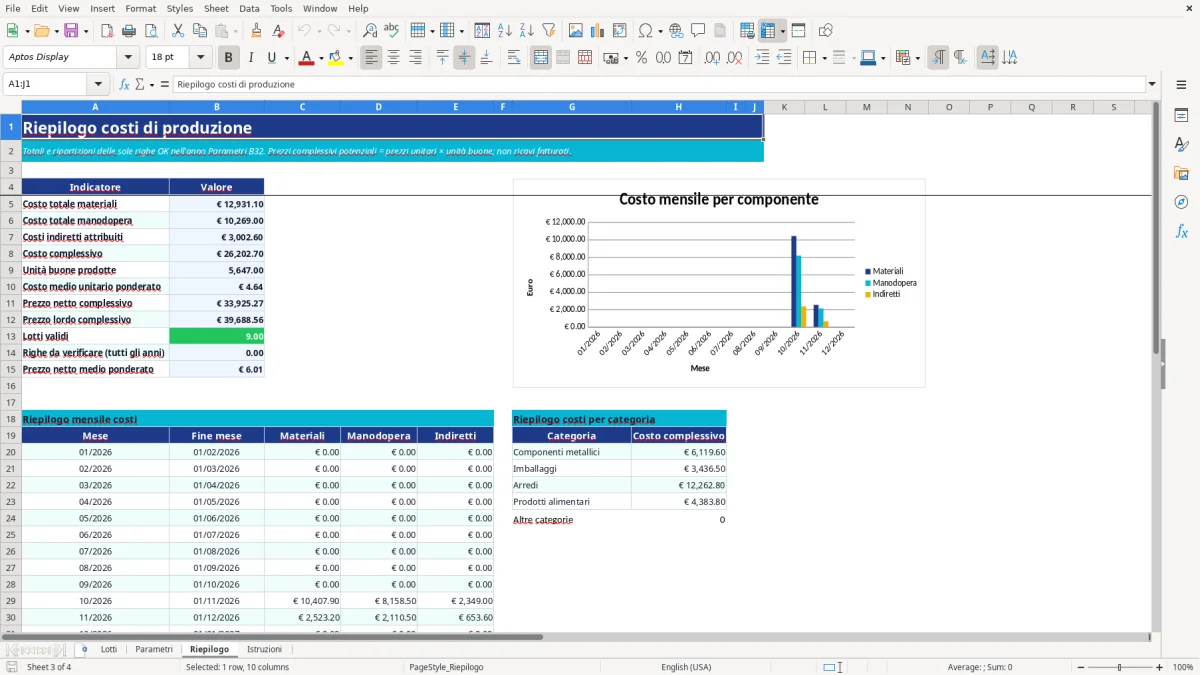Save the document with the Save icon
This screenshot has width=1200, height=675.
(71, 31)
